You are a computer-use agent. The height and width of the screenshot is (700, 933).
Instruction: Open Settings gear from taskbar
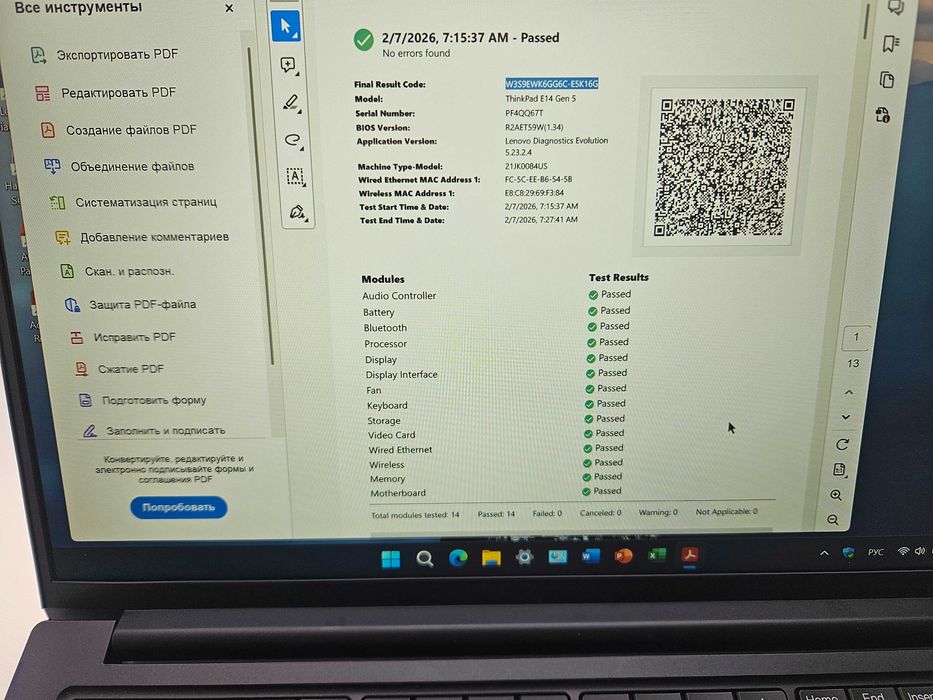524,557
